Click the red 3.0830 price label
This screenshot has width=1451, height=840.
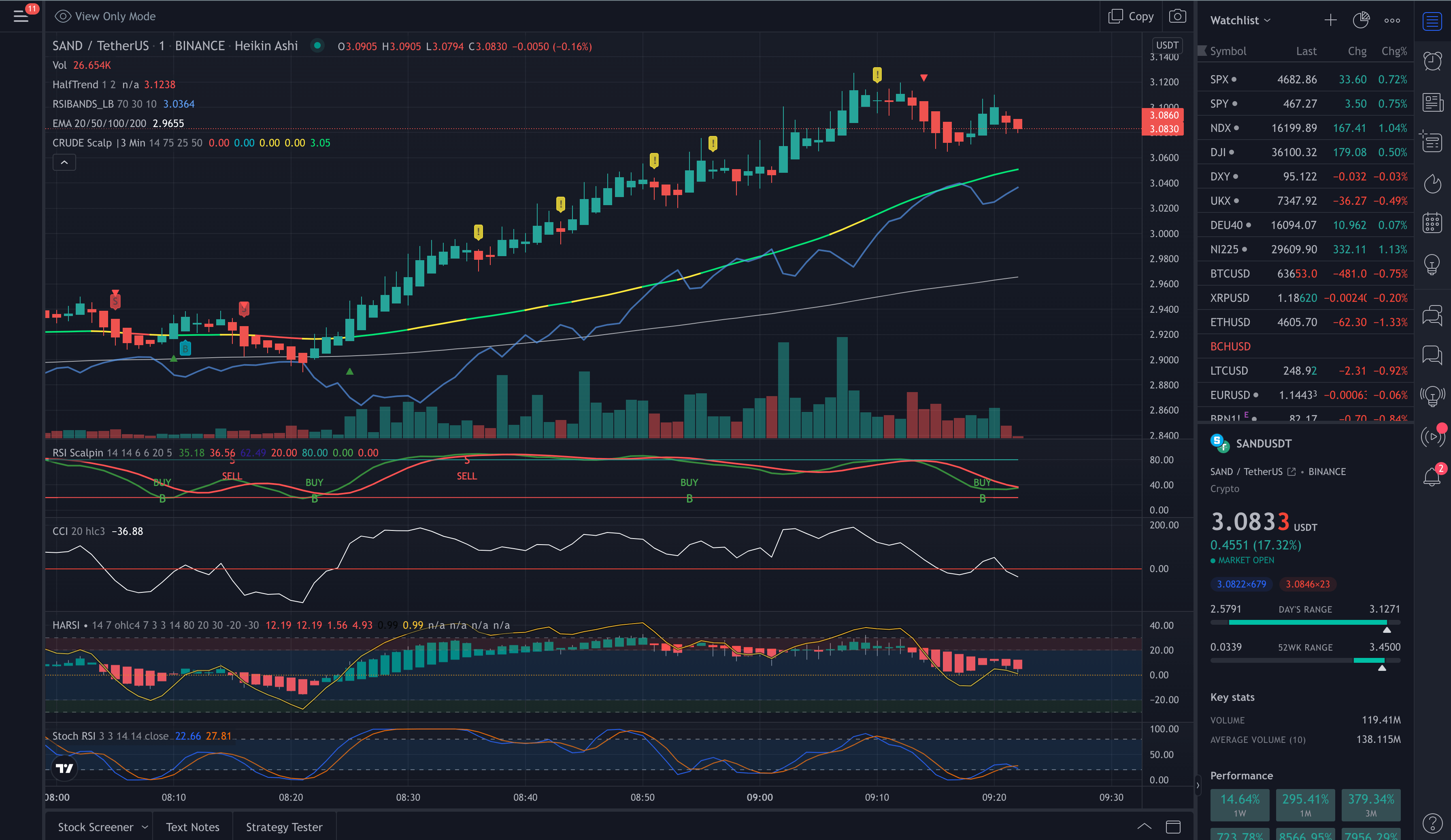click(1162, 129)
